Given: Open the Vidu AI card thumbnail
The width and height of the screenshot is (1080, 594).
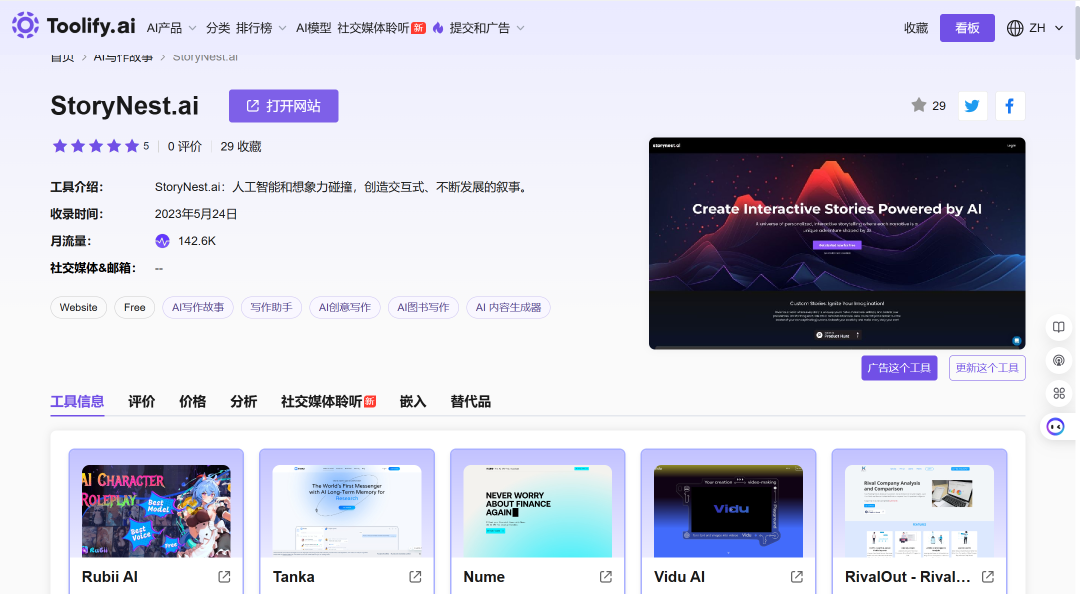Looking at the screenshot, I should [729, 511].
